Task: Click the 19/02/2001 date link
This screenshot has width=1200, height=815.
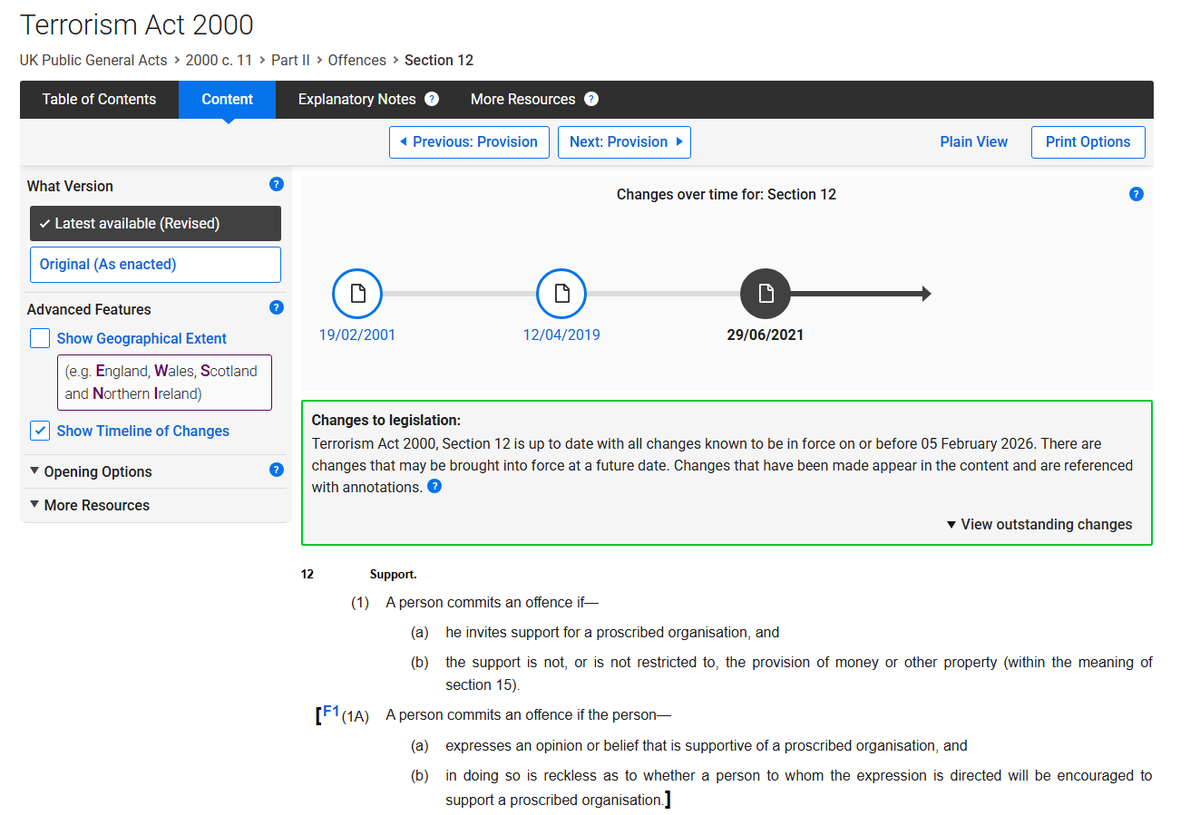Action: tap(357, 335)
